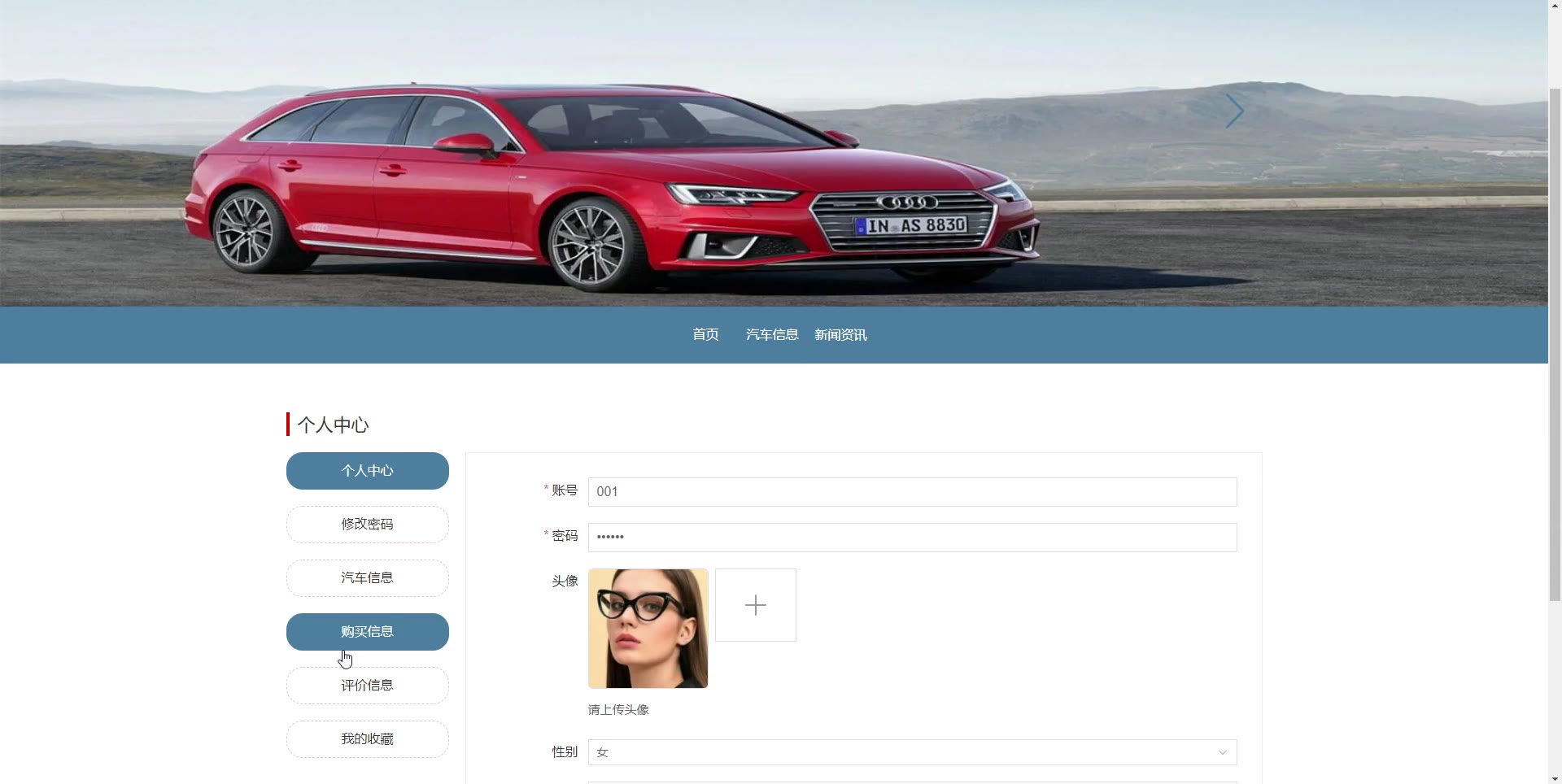Click the next-slide arrow on the banner

1234,111
